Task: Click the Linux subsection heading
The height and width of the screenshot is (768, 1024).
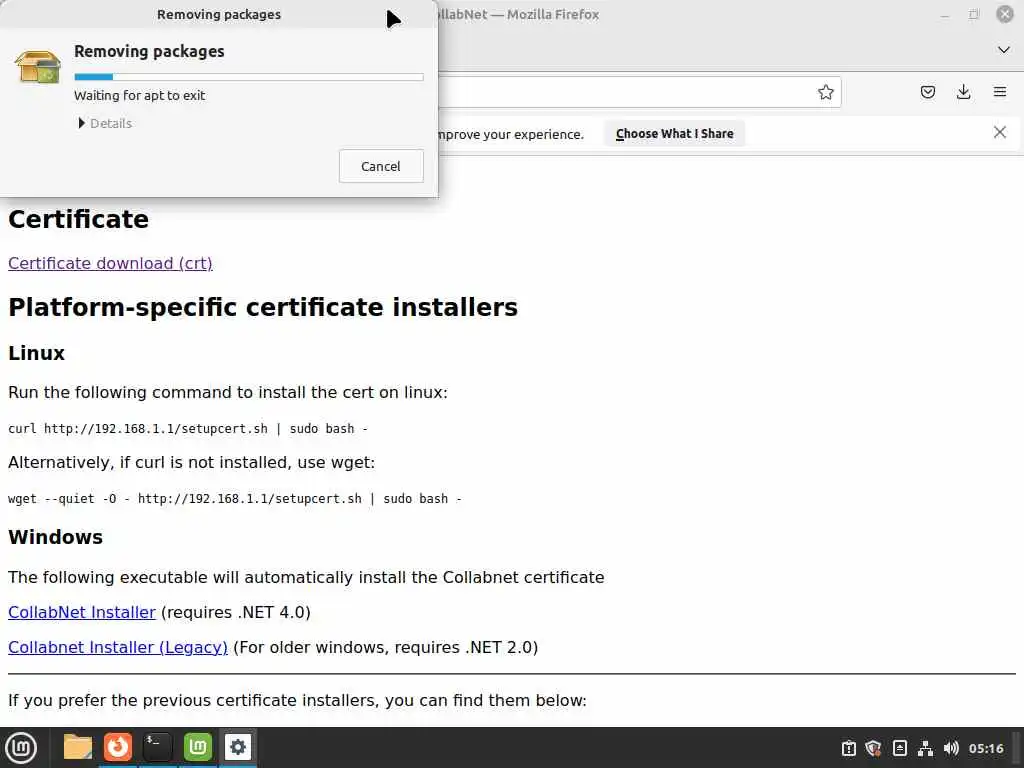Action: tap(37, 353)
